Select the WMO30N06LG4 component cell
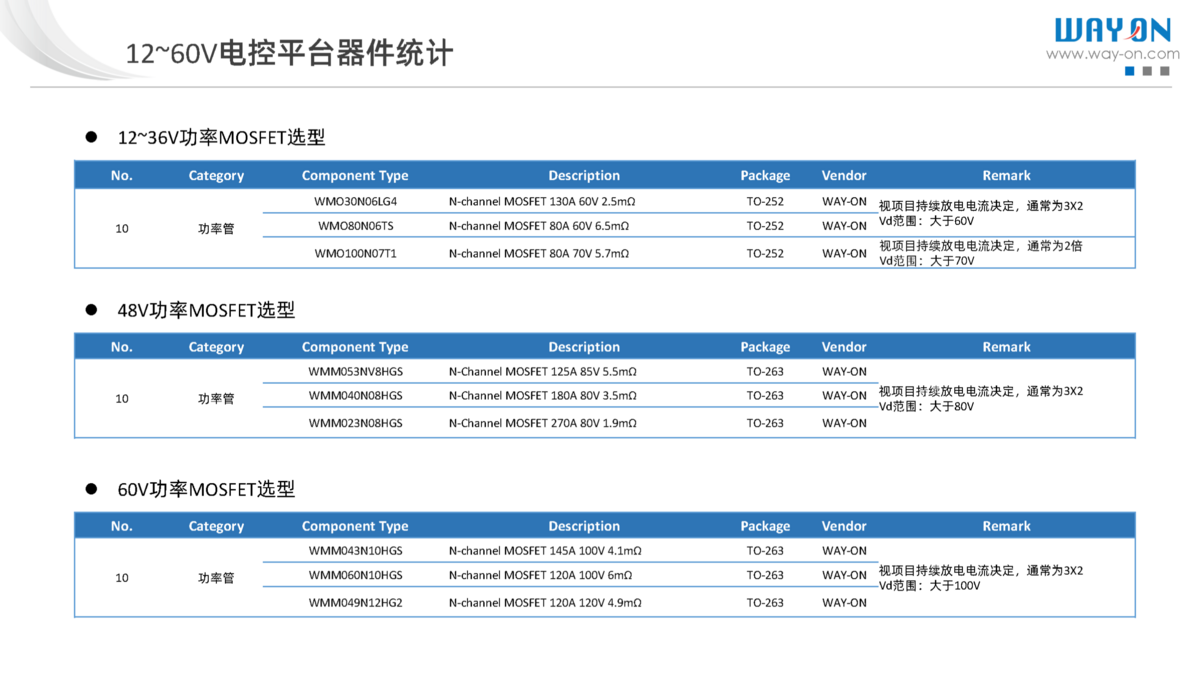Screen dimensions: 1200x675 click(x=355, y=201)
